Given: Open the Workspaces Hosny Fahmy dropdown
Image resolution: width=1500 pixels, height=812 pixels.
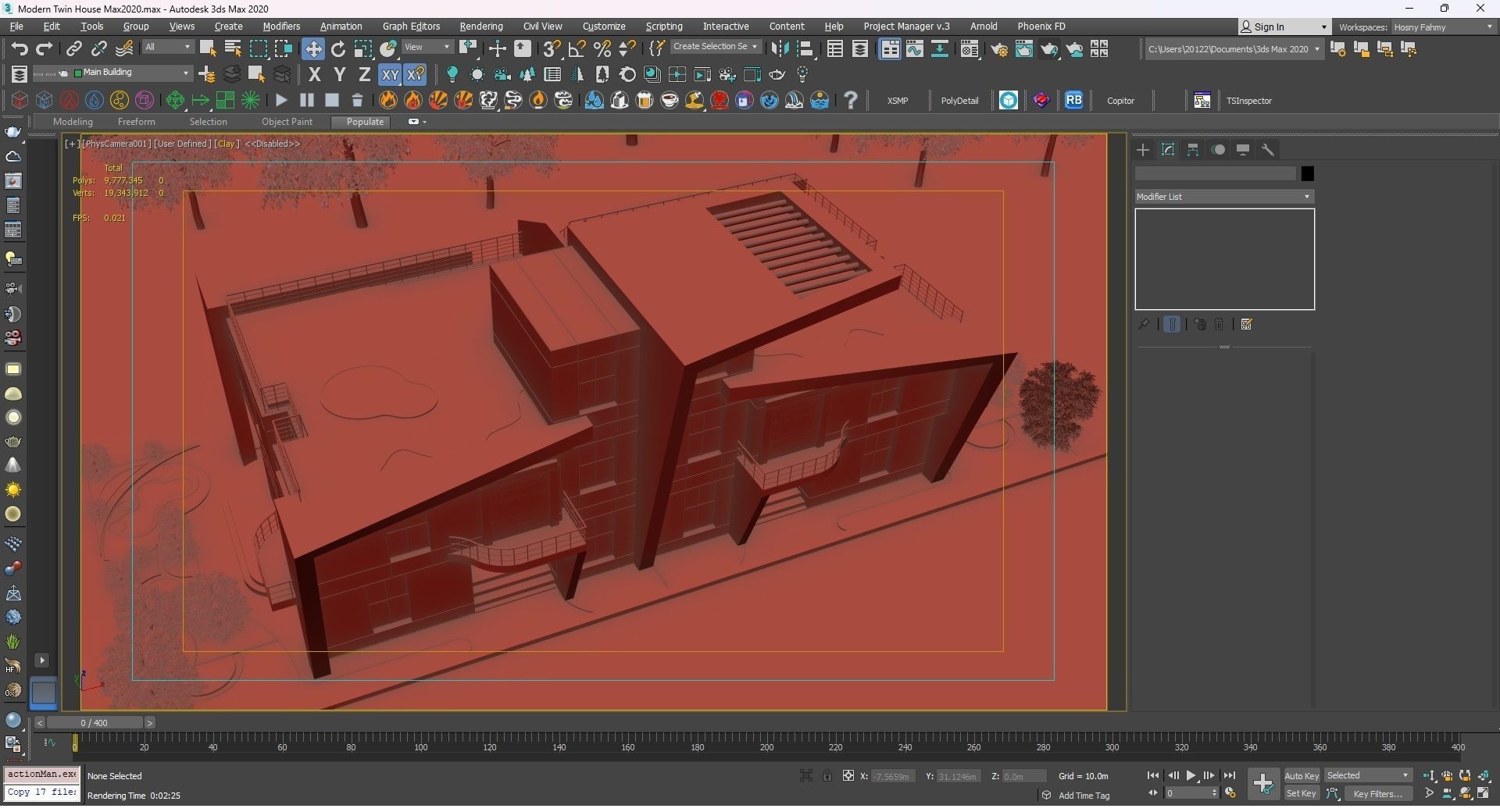Looking at the screenshot, I should pyautogui.click(x=1442, y=27).
